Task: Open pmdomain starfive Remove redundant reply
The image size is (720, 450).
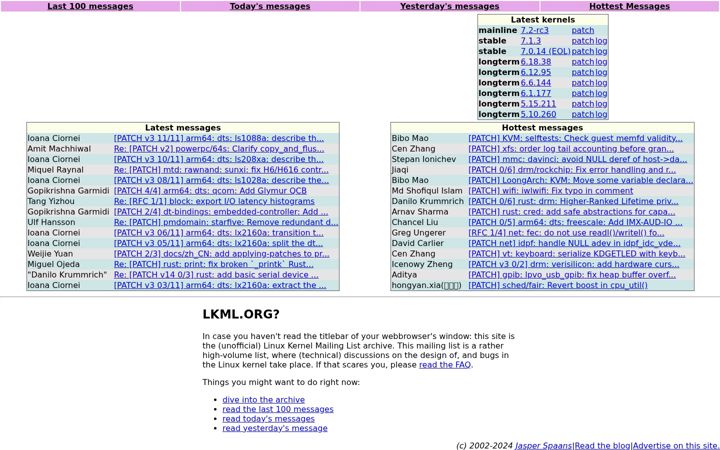Action: 226,222
